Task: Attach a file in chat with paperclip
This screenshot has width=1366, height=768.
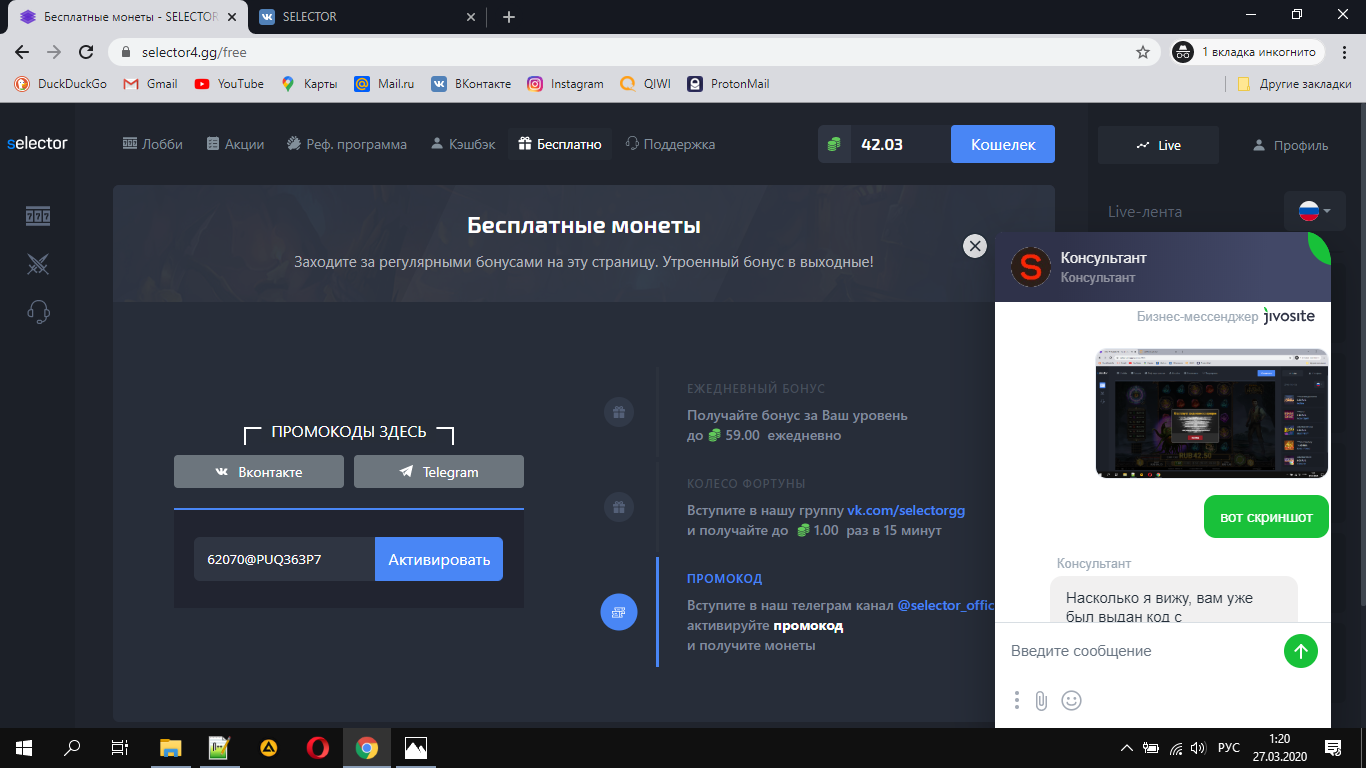Action: (1041, 701)
